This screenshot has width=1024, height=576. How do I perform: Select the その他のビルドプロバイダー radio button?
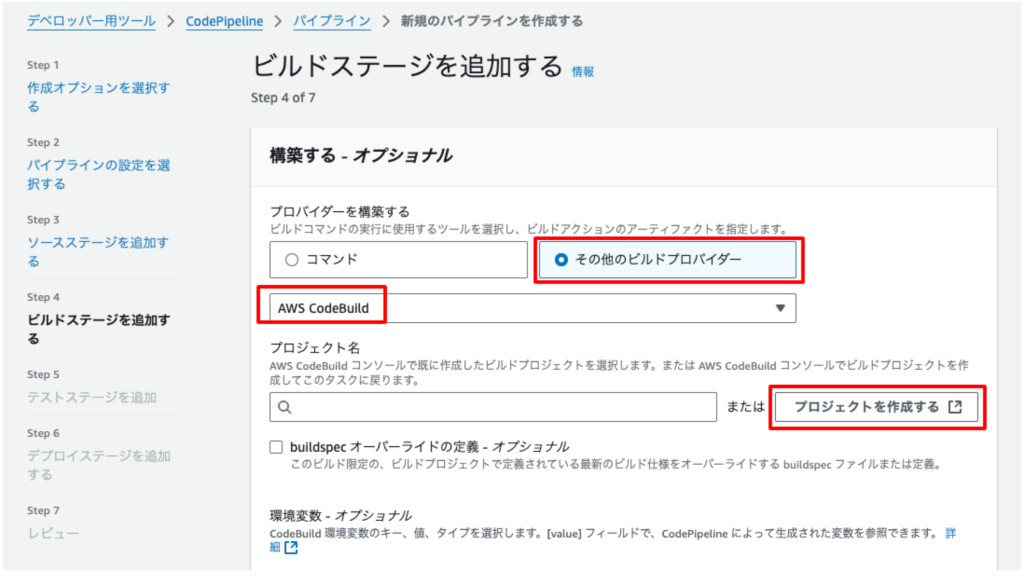pyautogui.click(x=559, y=260)
